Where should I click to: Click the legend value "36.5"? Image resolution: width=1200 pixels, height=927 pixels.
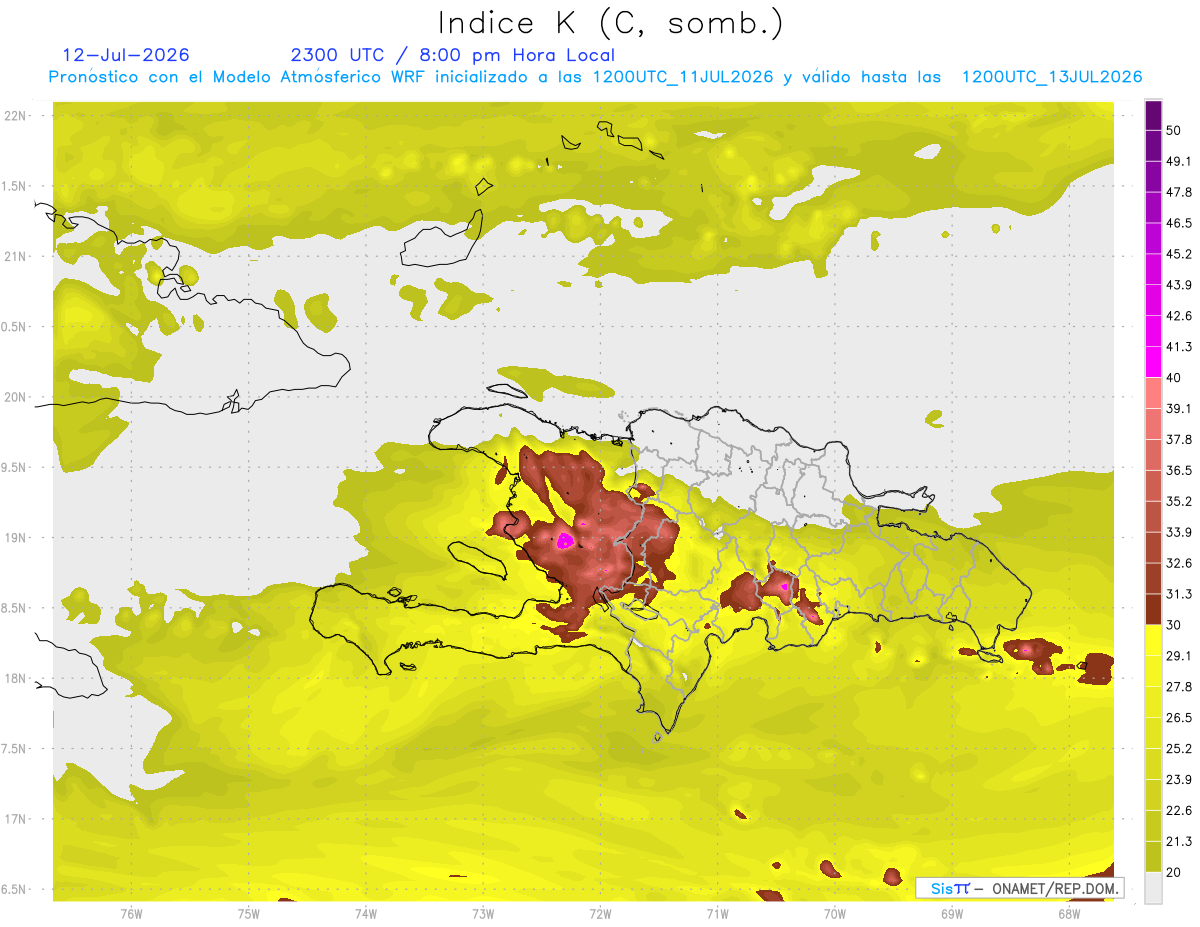[1179, 470]
